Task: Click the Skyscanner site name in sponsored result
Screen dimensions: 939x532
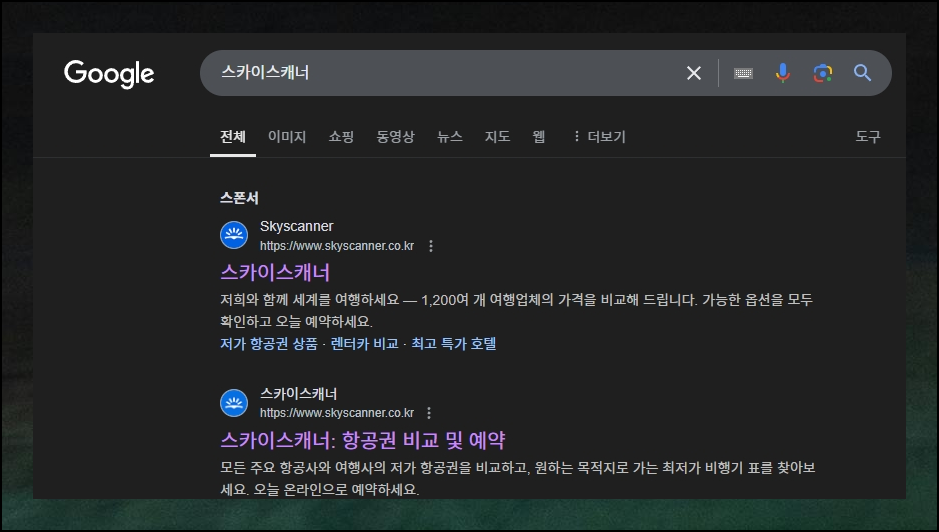Action: pyautogui.click(x=296, y=226)
